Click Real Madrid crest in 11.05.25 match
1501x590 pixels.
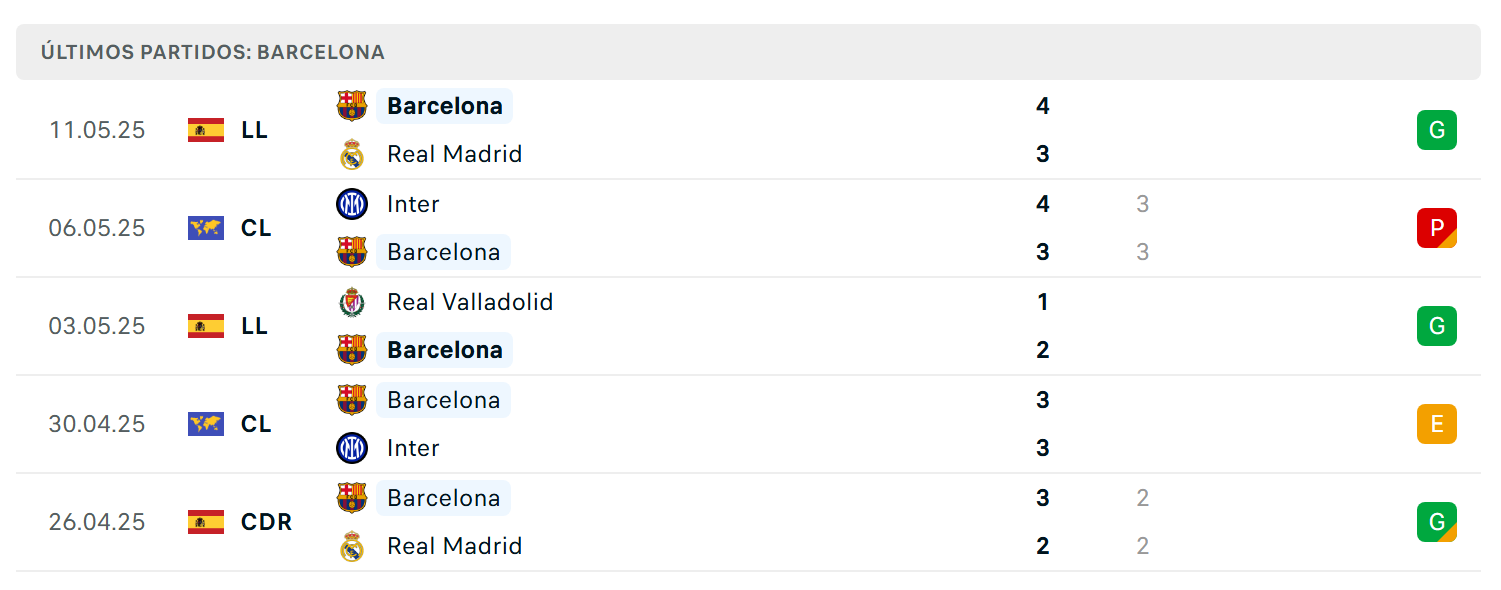click(352, 154)
